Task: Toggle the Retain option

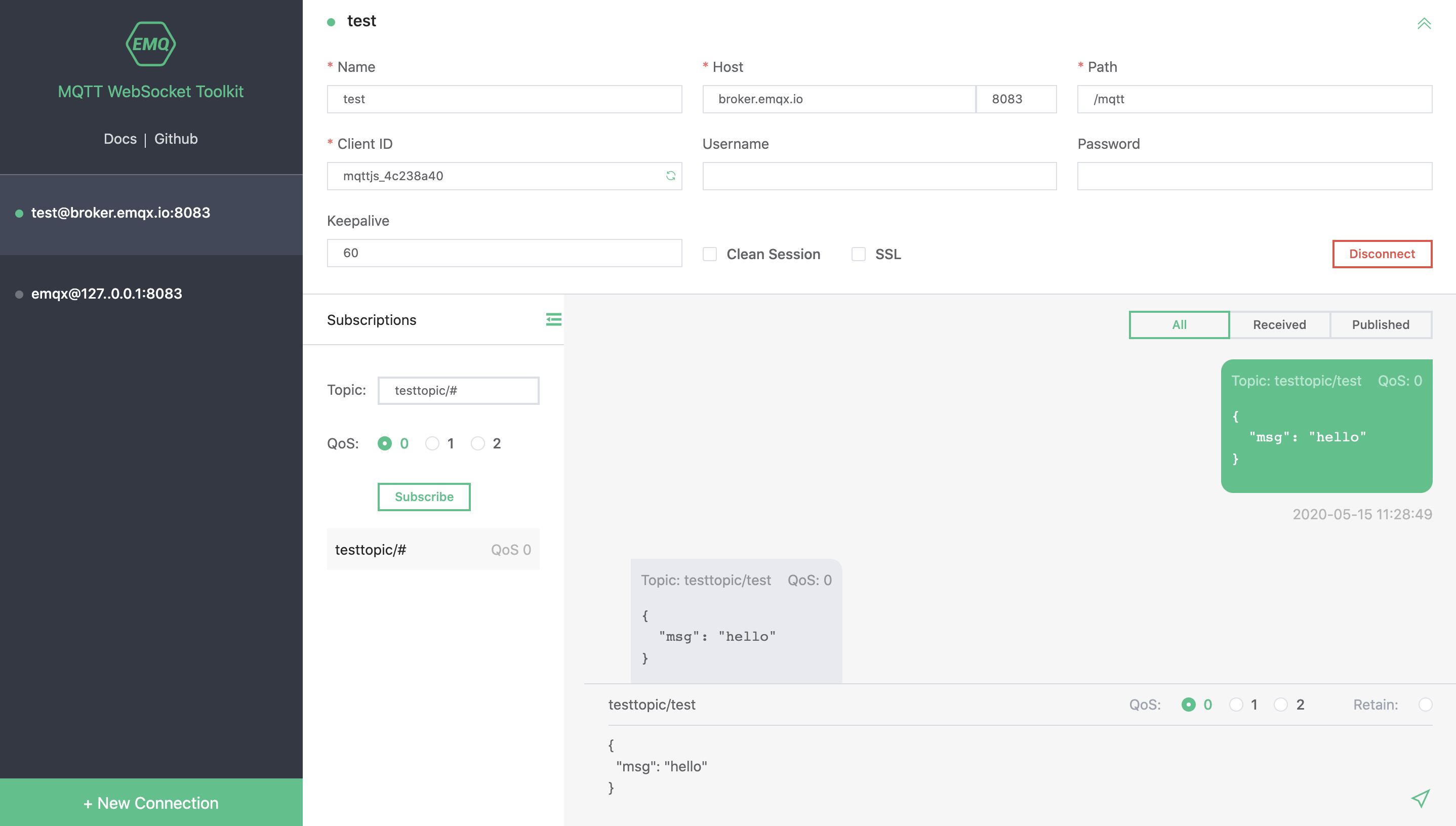Action: click(x=1425, y=705)
